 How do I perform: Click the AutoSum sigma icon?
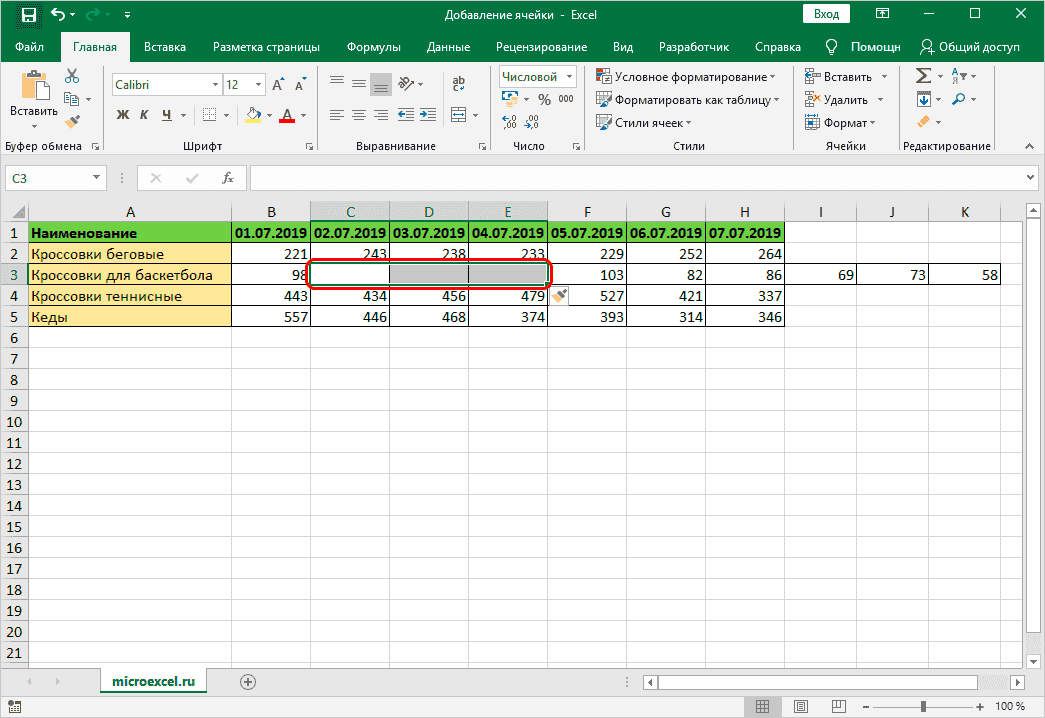(923, 76)
